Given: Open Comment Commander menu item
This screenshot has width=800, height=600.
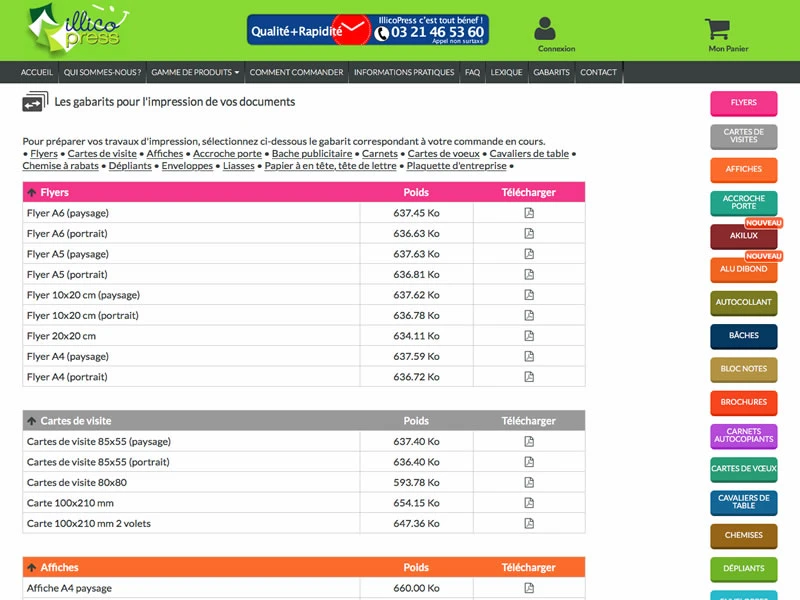Looking at the screenshot, I should [x=296, y=72].
